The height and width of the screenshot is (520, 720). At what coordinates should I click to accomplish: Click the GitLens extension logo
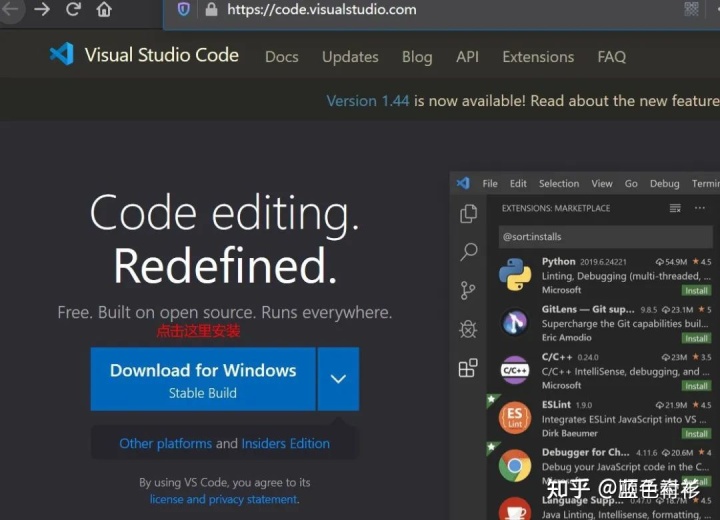click(515, 322)
